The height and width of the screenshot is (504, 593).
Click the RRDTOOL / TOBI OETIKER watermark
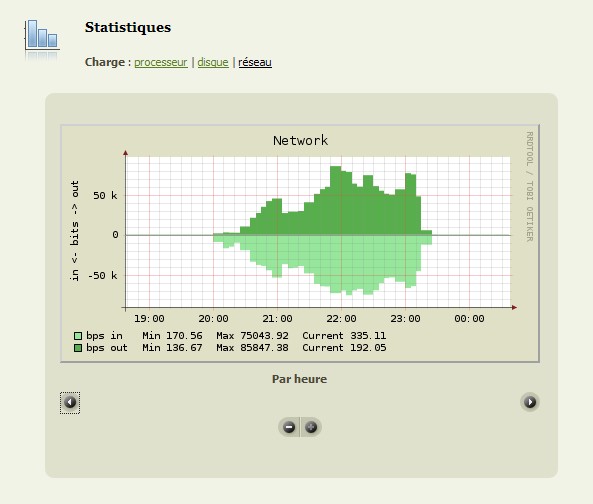pyautogui.click(x=529, y=186)
